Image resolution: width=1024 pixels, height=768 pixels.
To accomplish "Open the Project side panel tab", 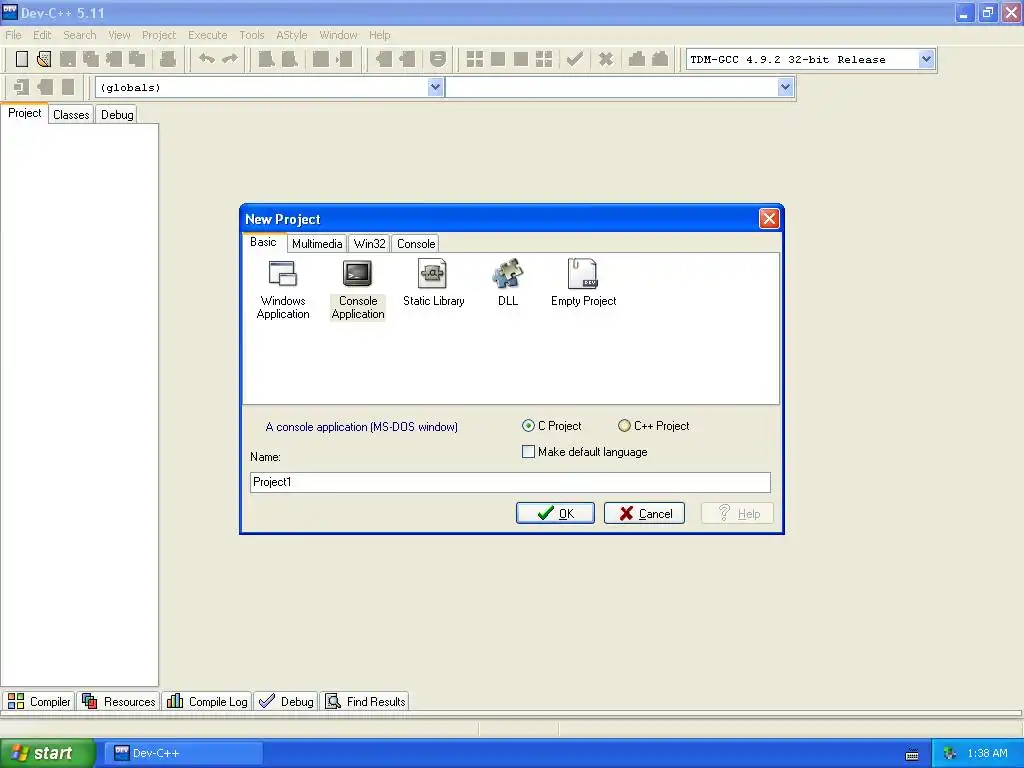I will pos(24,113).
